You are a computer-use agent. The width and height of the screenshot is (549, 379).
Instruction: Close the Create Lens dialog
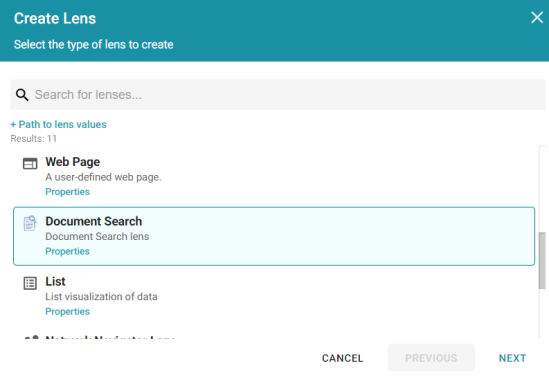(x=537, y=18)
